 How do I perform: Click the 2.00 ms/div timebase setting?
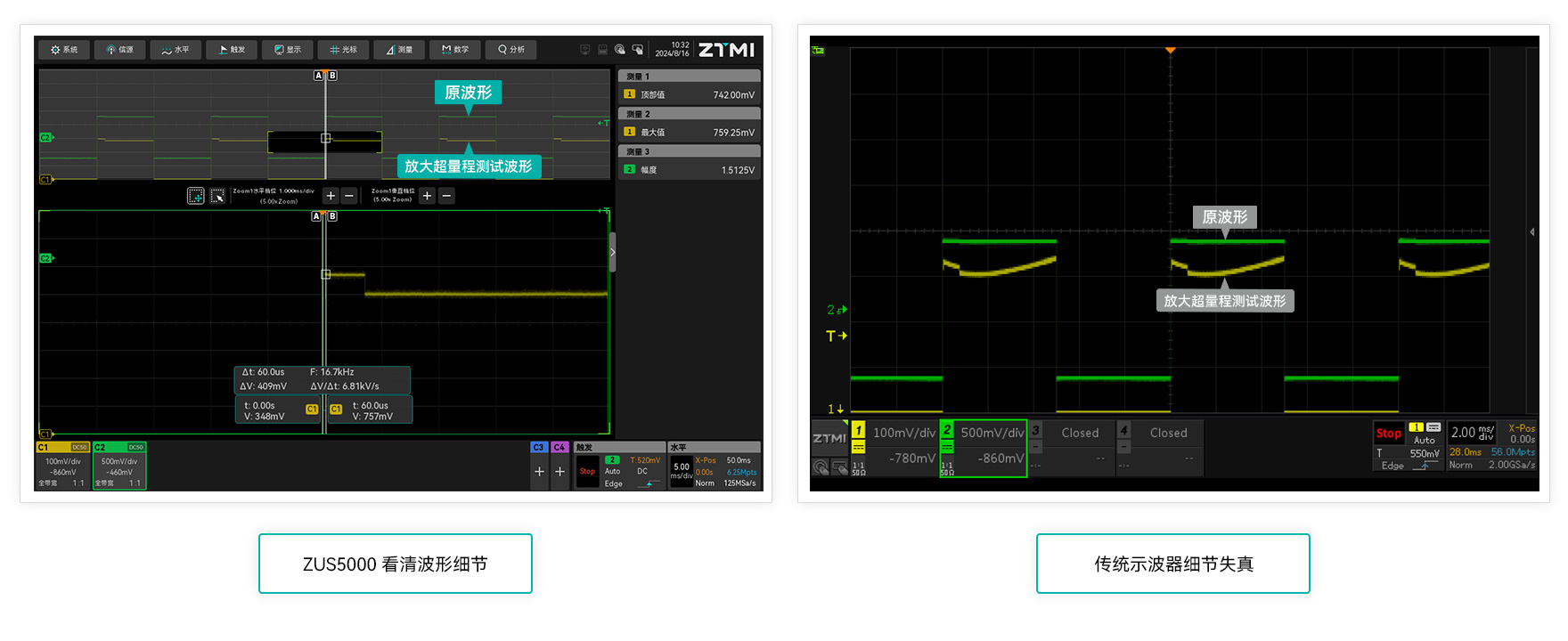point(1471,433)
